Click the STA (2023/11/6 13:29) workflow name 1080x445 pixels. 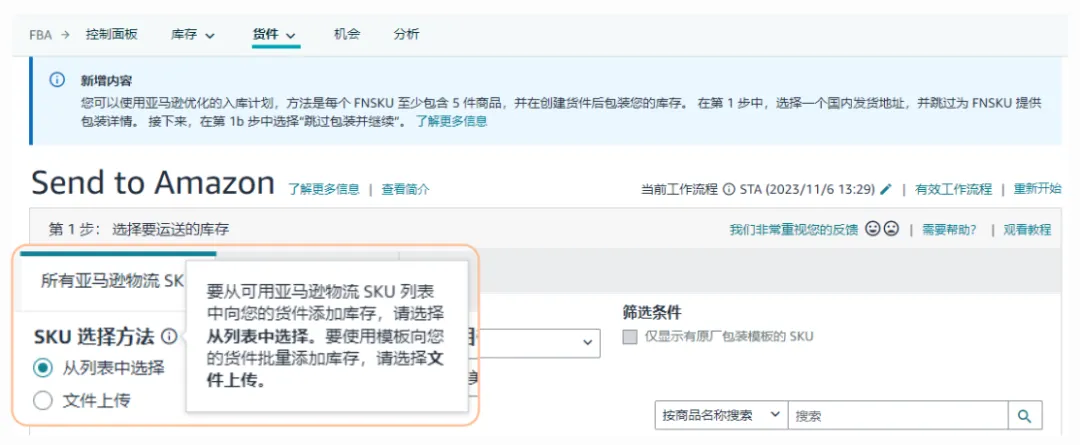[807, 189]
